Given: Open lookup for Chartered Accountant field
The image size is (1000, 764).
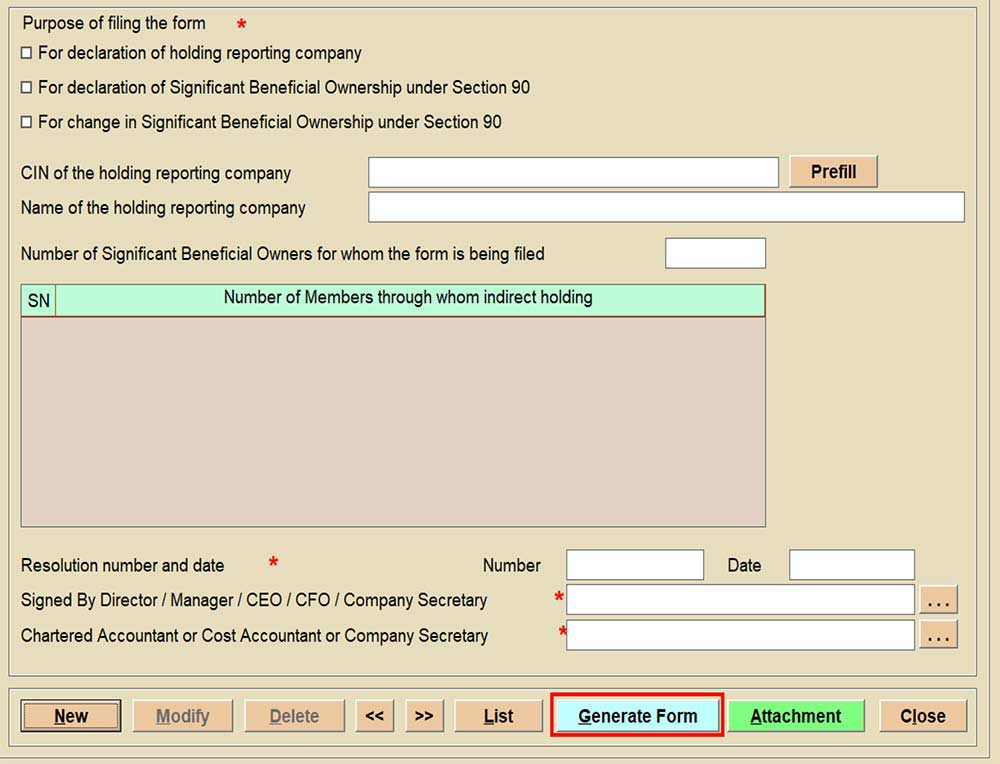Looking at the screenshot, I should 938,635.
